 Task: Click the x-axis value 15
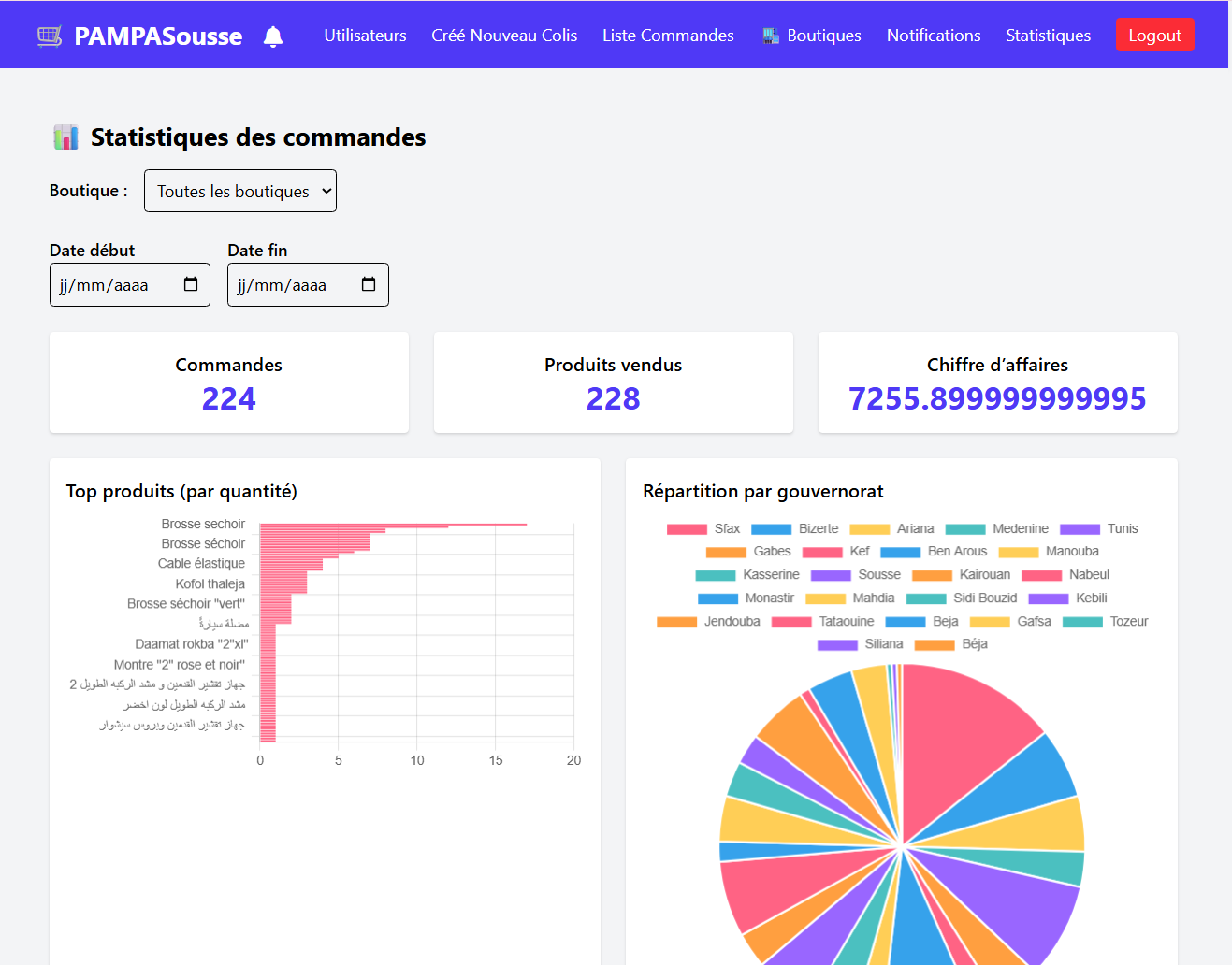496,761
